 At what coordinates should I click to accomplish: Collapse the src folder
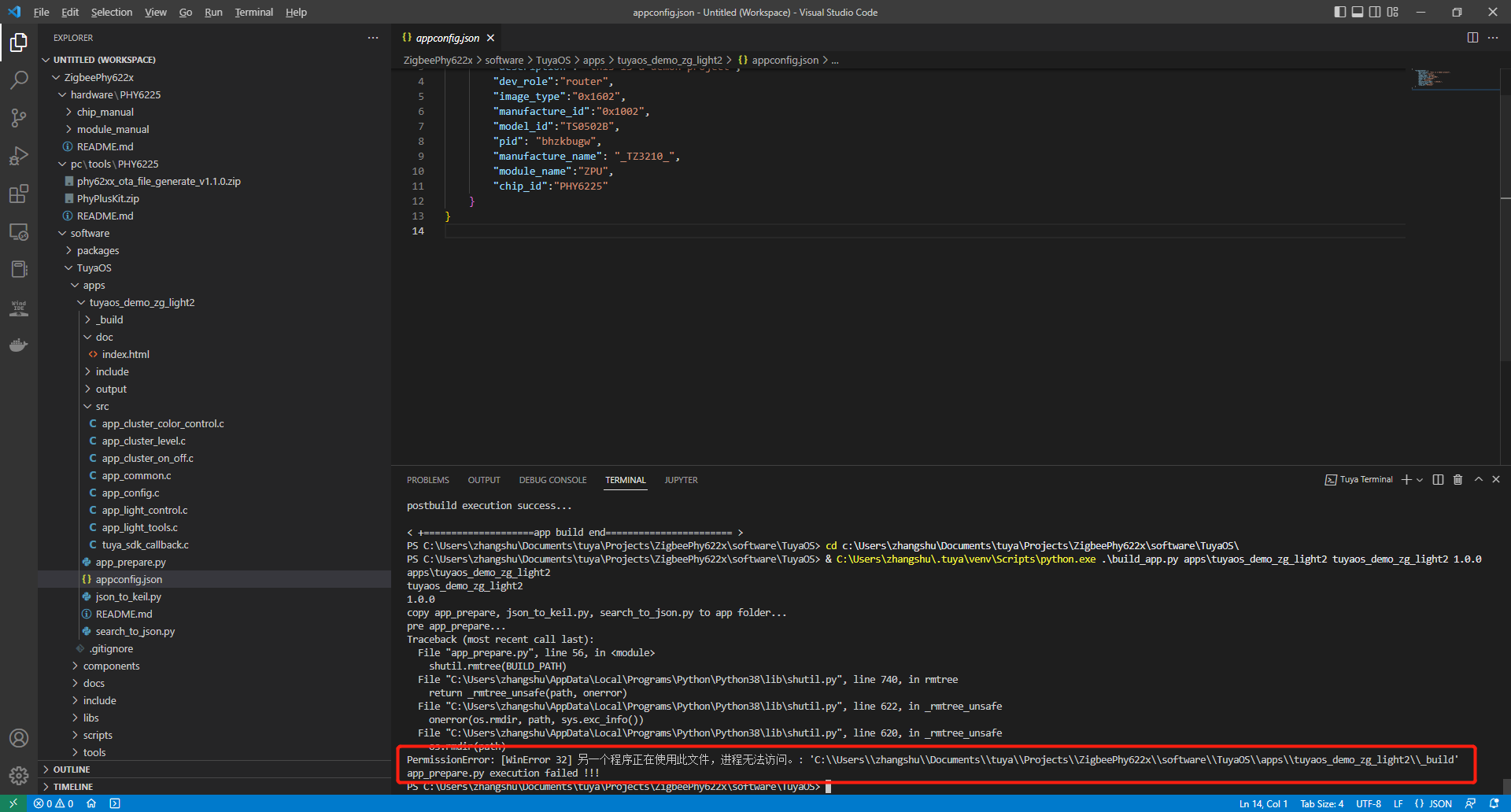[x=87, y=406]
